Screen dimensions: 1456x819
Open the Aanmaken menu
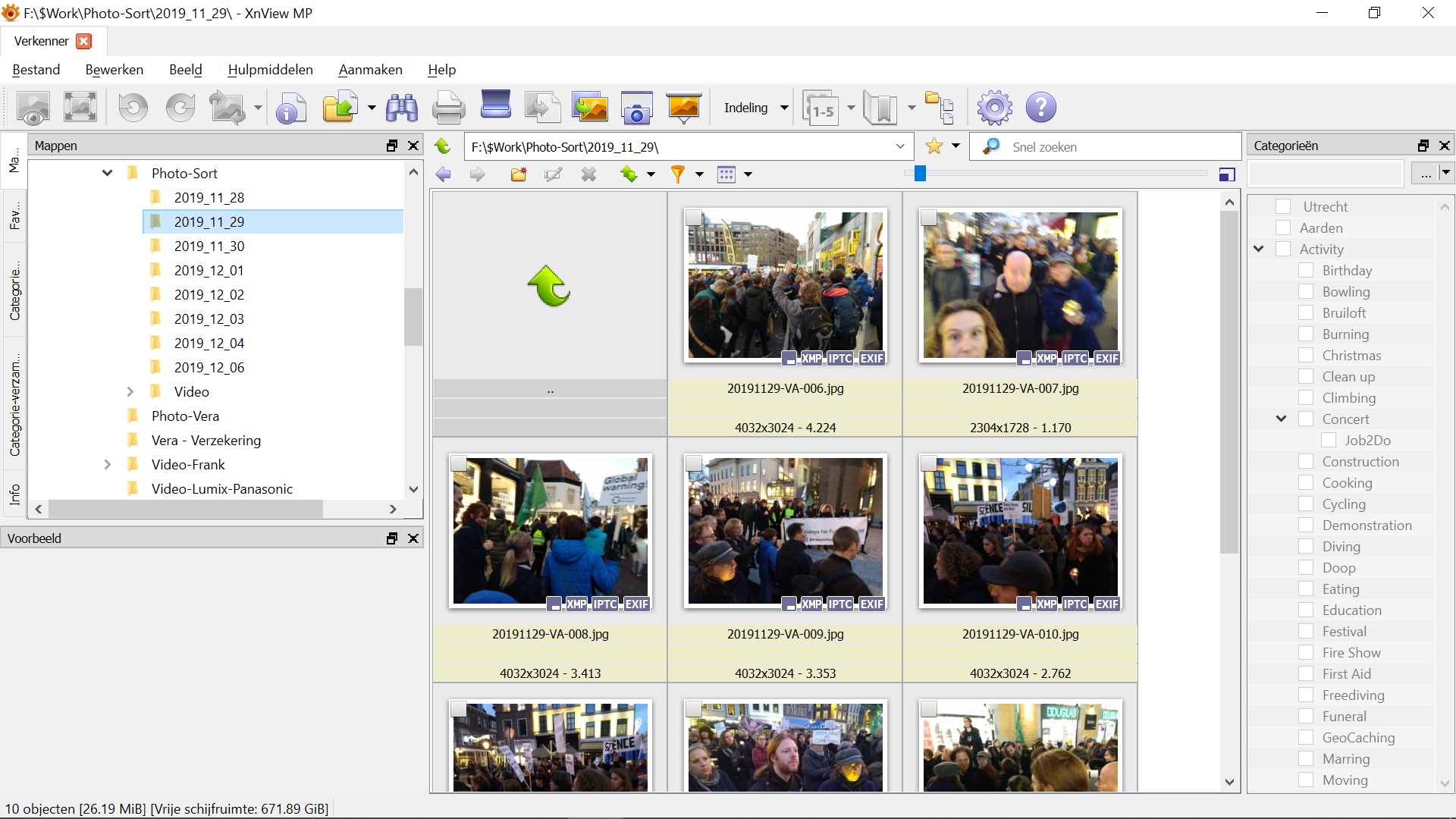tap(370, 70)
